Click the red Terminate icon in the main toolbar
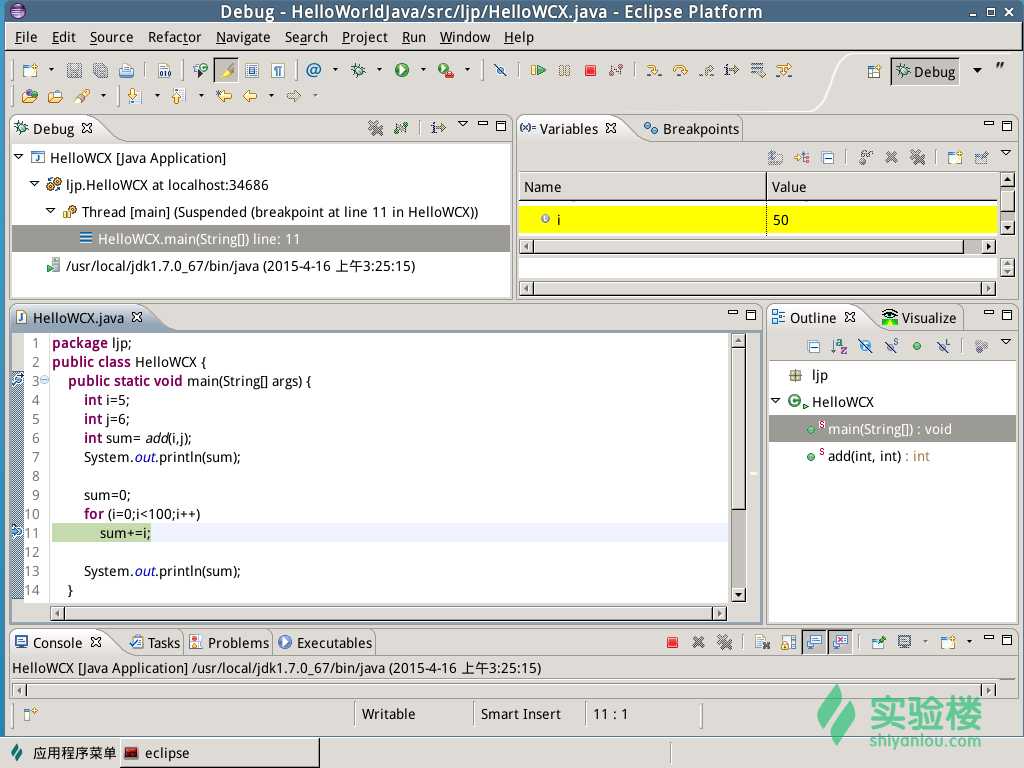The image size is (1024, 768). (590, 71)
